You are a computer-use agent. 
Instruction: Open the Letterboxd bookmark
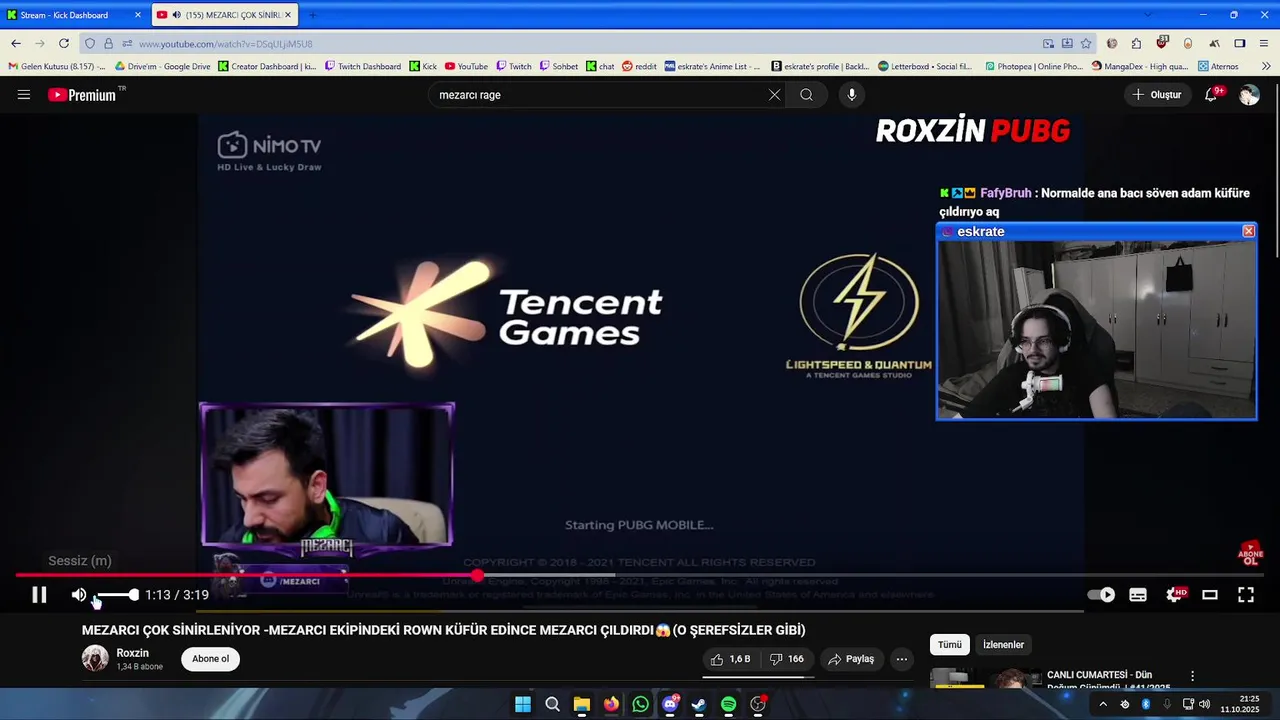(925, 67)
